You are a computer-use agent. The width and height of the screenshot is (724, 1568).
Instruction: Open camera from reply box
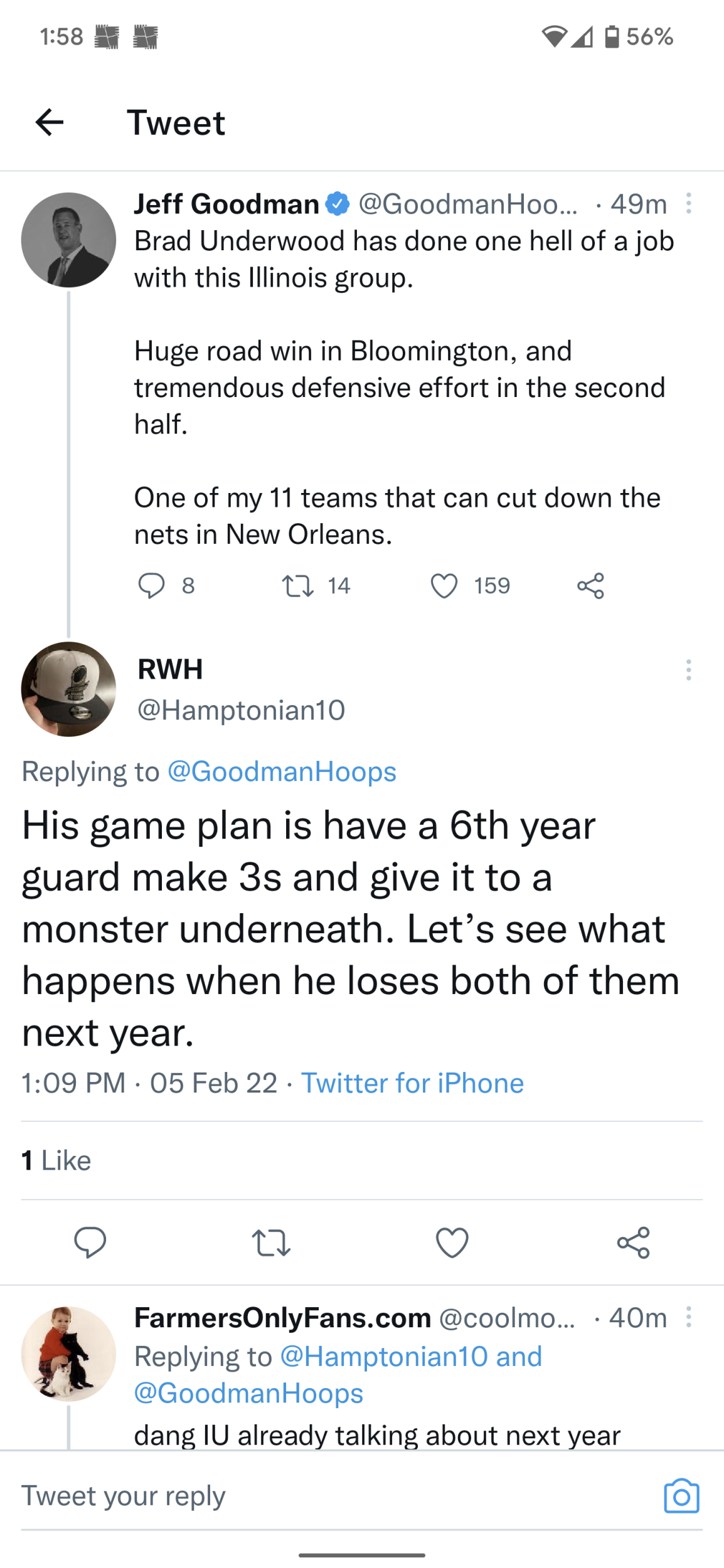click(x=681, y=1496)
